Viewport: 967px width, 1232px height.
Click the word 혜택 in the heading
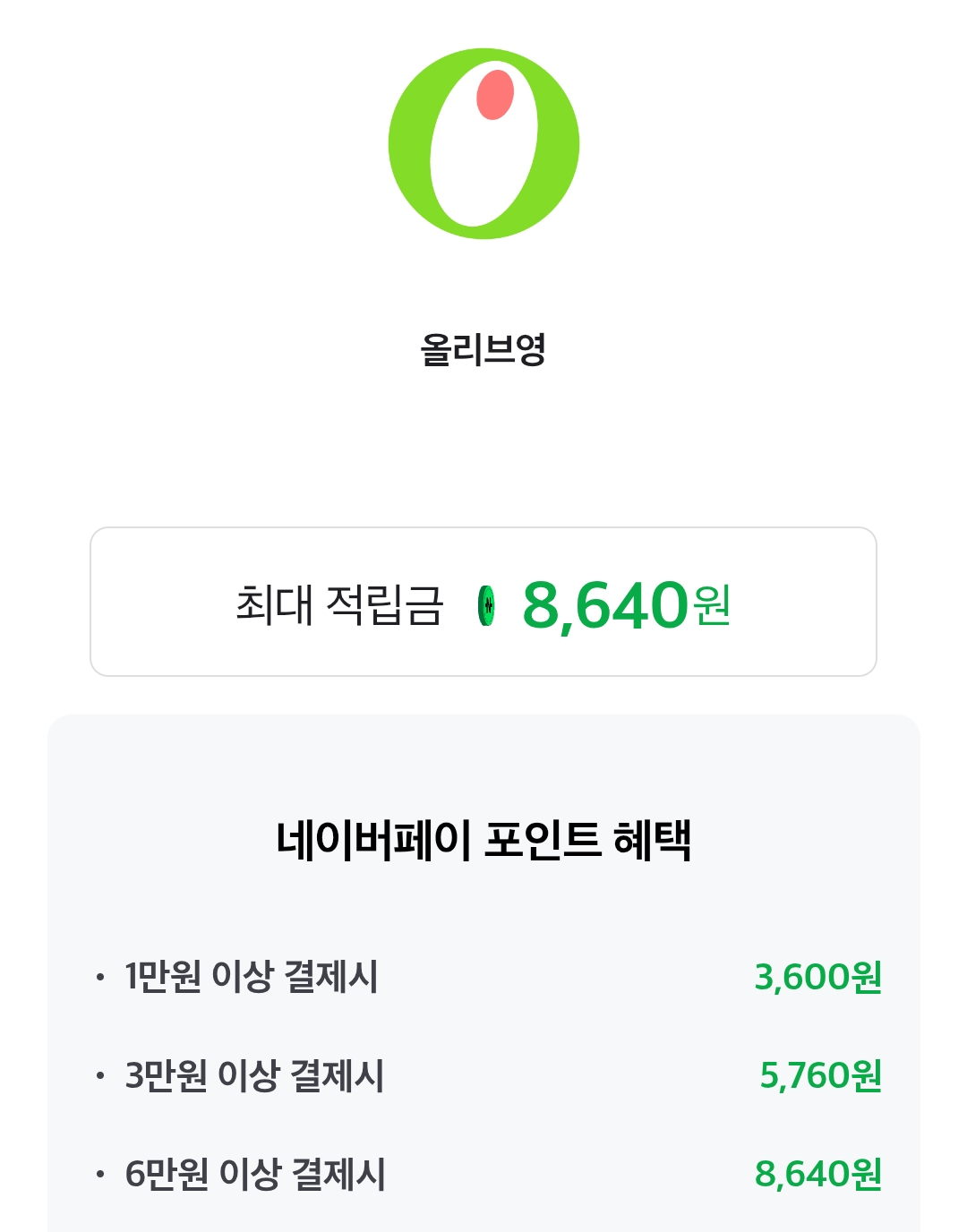point(652,840)
